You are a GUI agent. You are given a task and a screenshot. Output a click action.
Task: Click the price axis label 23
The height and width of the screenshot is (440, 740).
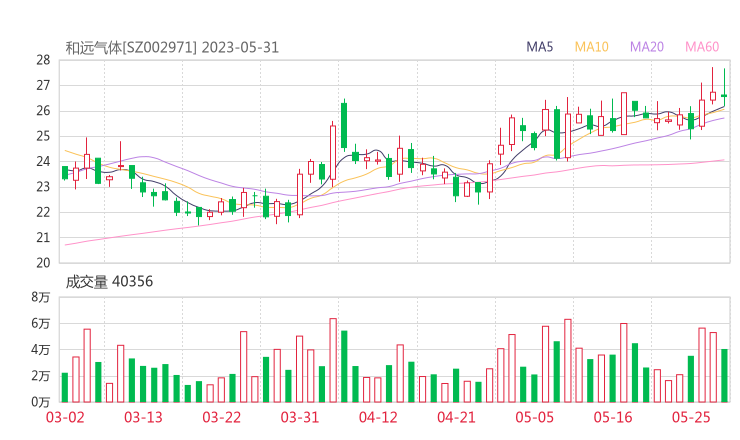pos(43,187)
